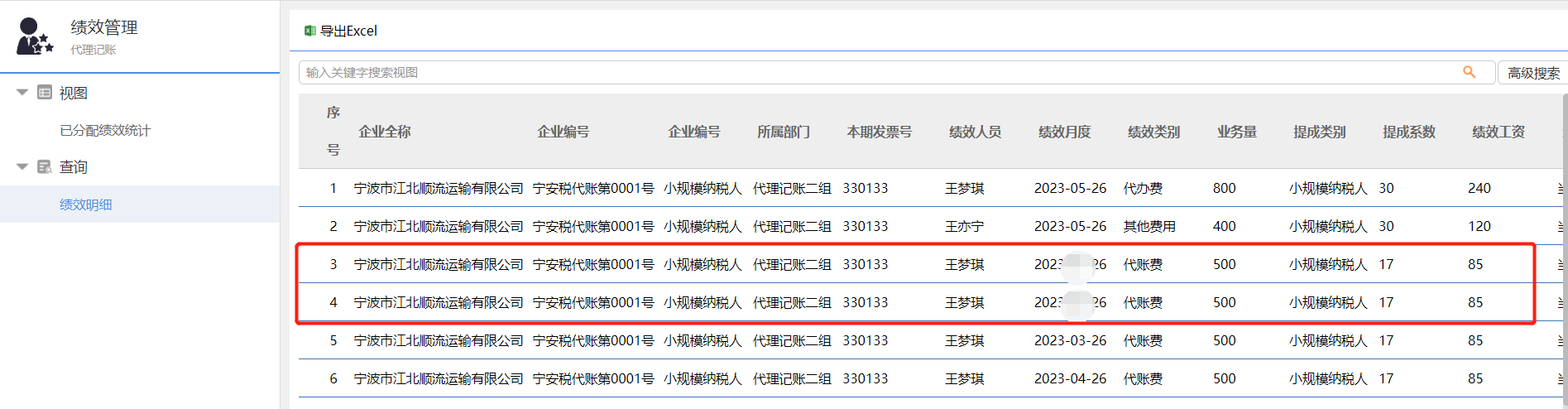
Task: Click 2023-03-26 date cell
Action: tap(1070, 340)
